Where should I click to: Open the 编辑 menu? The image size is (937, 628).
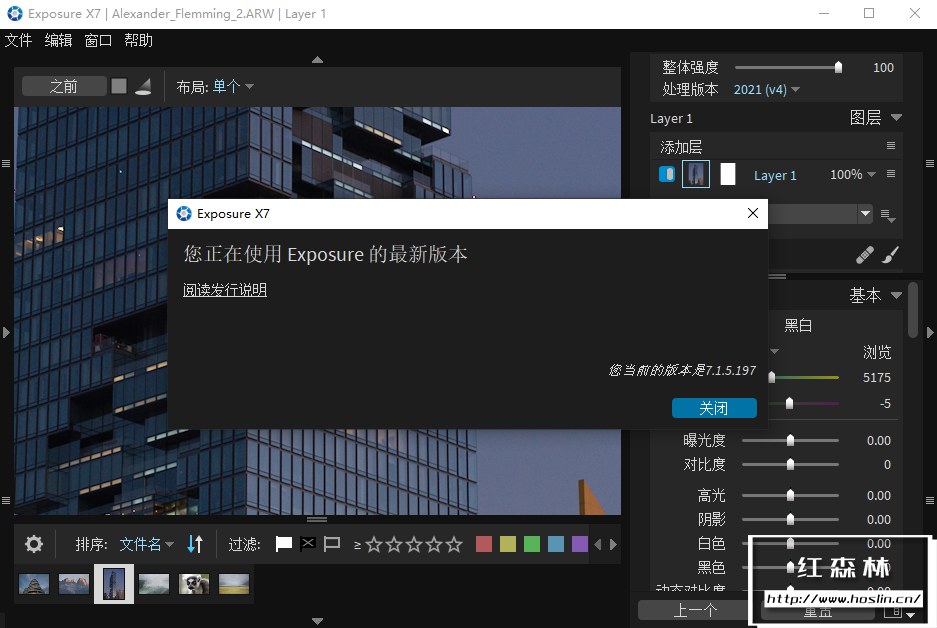pos(58,41)
